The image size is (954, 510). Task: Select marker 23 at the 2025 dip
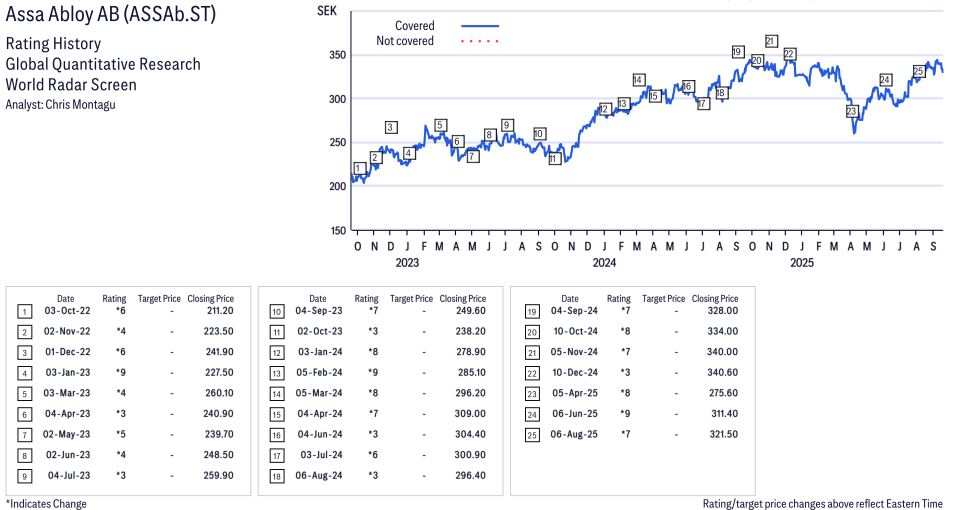[x=852, y=112]
